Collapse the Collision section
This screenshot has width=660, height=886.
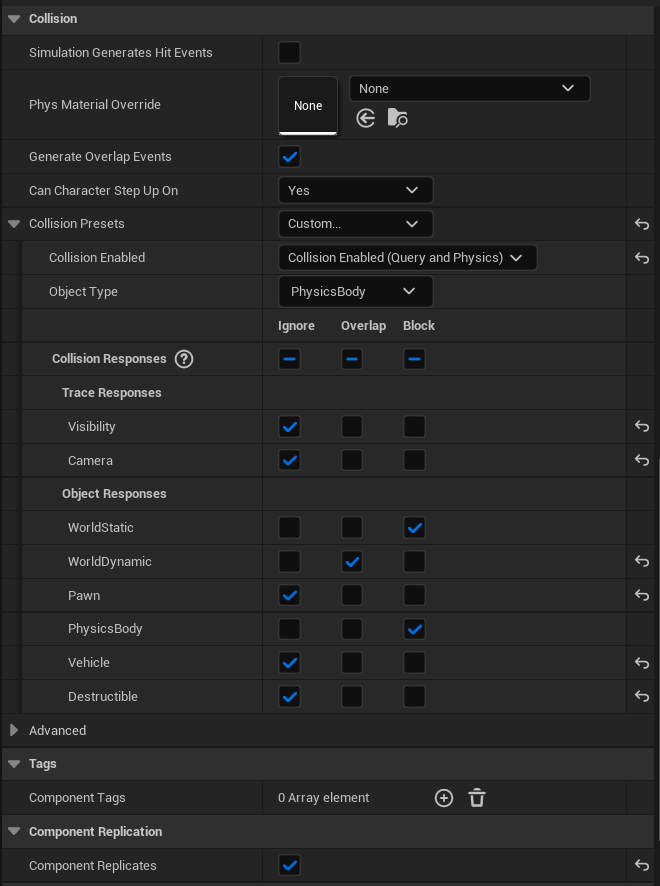14,18
